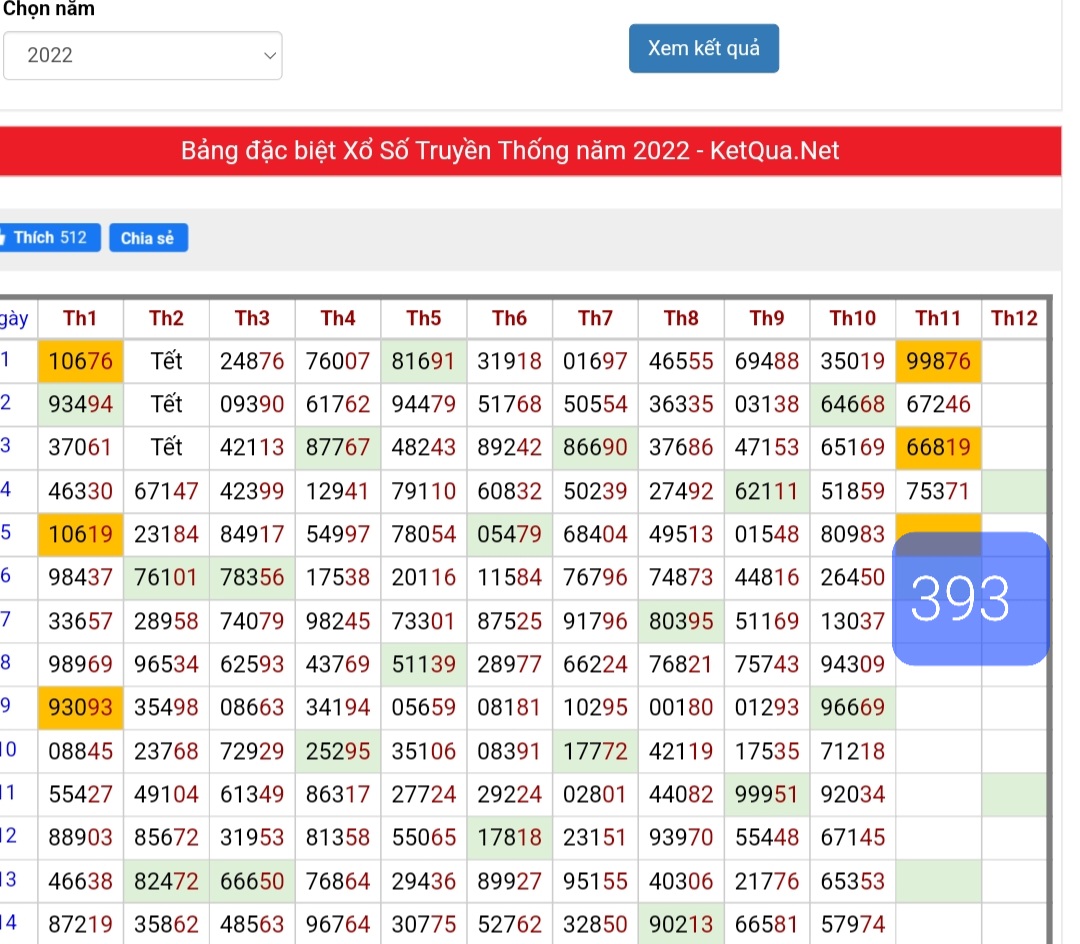The image size is (1080, 944).
Task: Click the floating 393 blue badge
Action: coord(970,598)
